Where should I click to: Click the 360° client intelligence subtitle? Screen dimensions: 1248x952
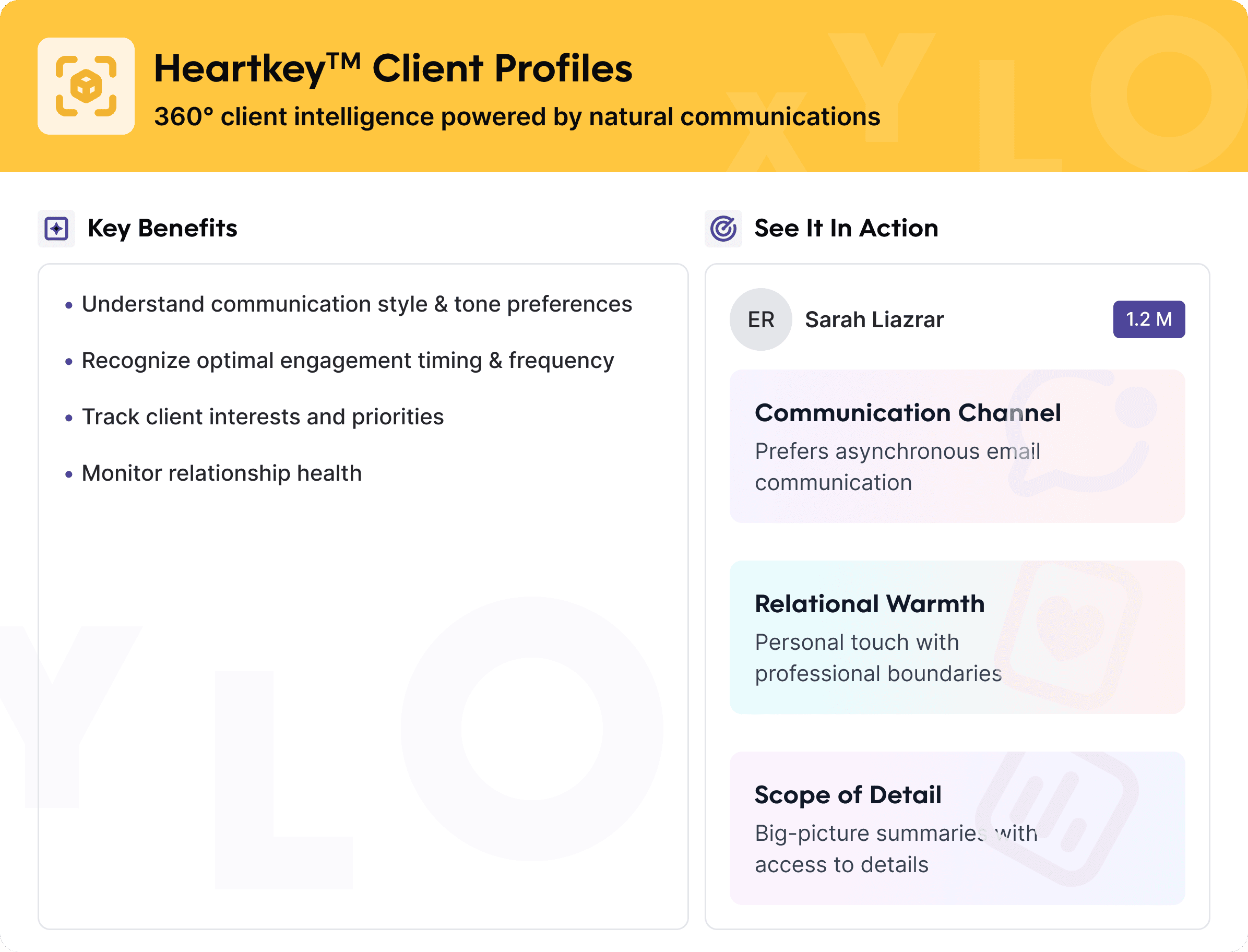(517, 117)
